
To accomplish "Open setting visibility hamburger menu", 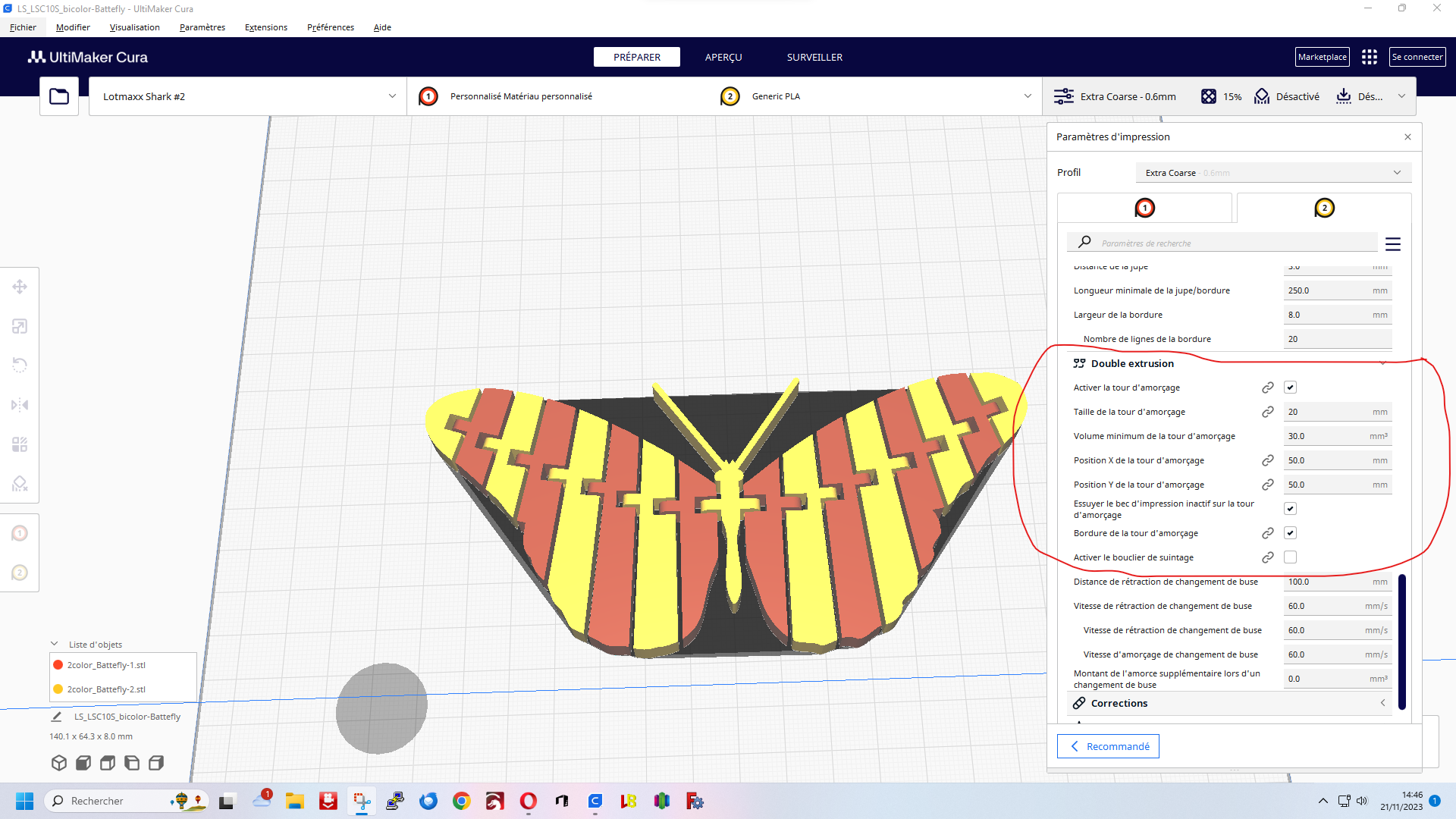I will (x=1392, y=244).
